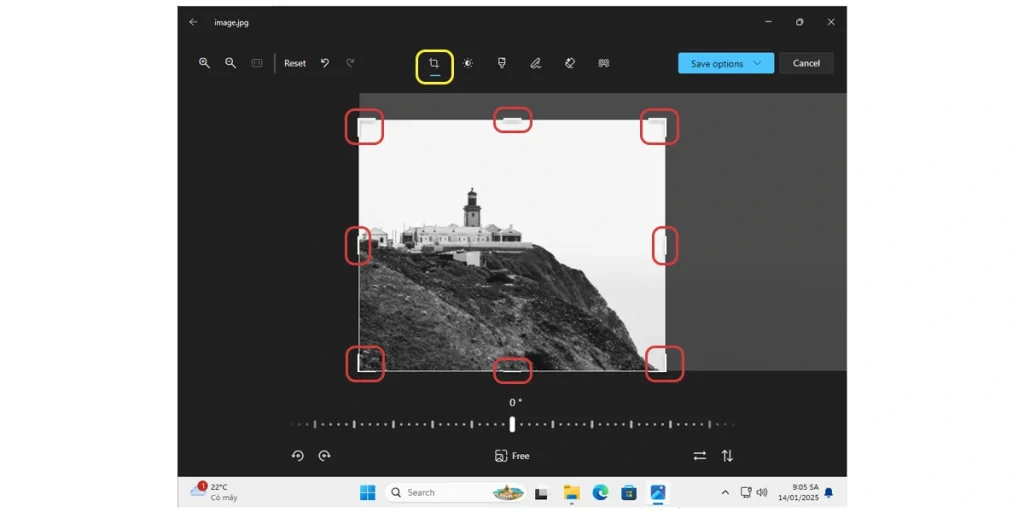This screenshot has height=512, width=1024.
Task: Click the straighten angle slider handle
Action: 512,424
